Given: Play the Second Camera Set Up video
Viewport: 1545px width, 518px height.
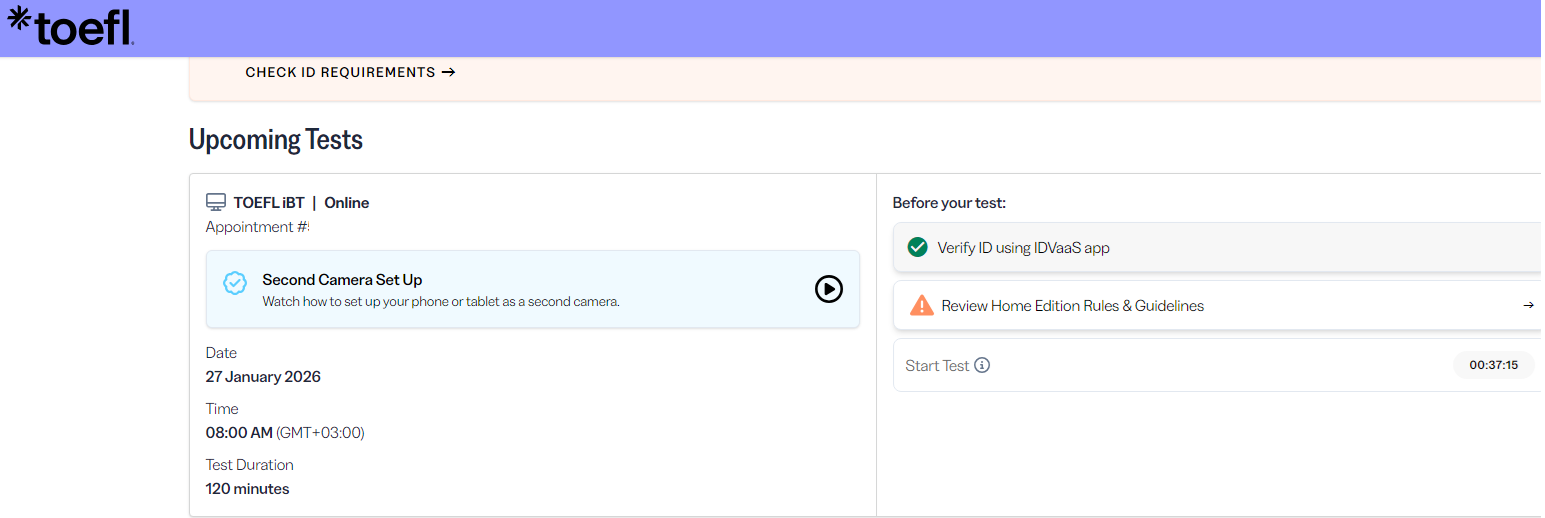Looking at the screenshot, I should 829,289.
